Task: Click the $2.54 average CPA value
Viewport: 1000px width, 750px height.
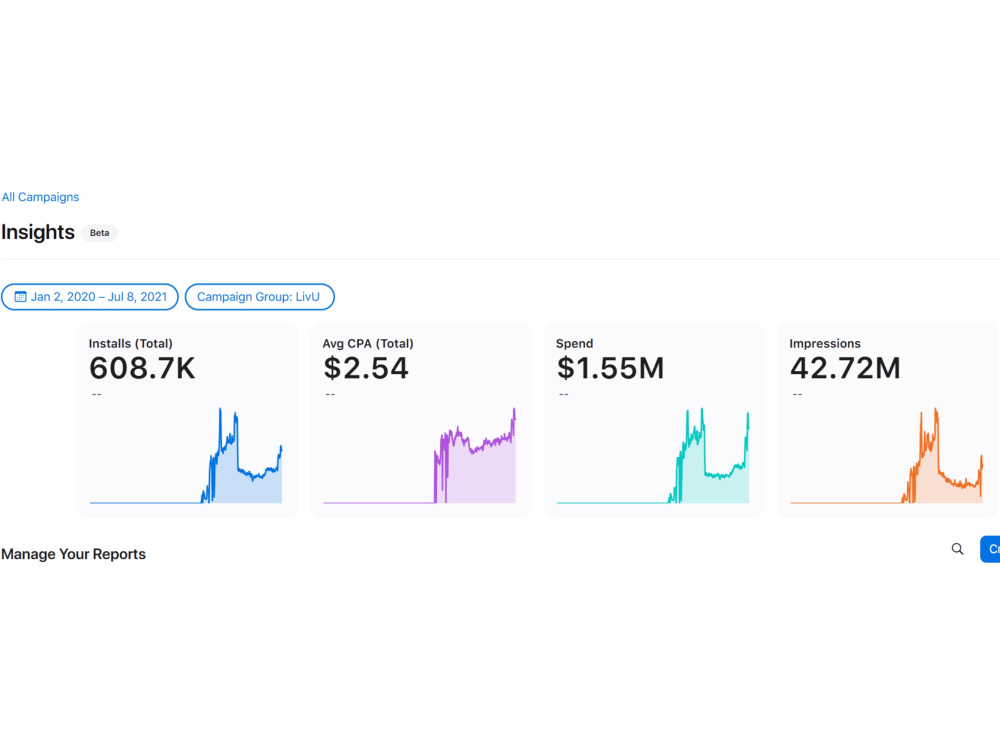Action: tap(365, 368)
